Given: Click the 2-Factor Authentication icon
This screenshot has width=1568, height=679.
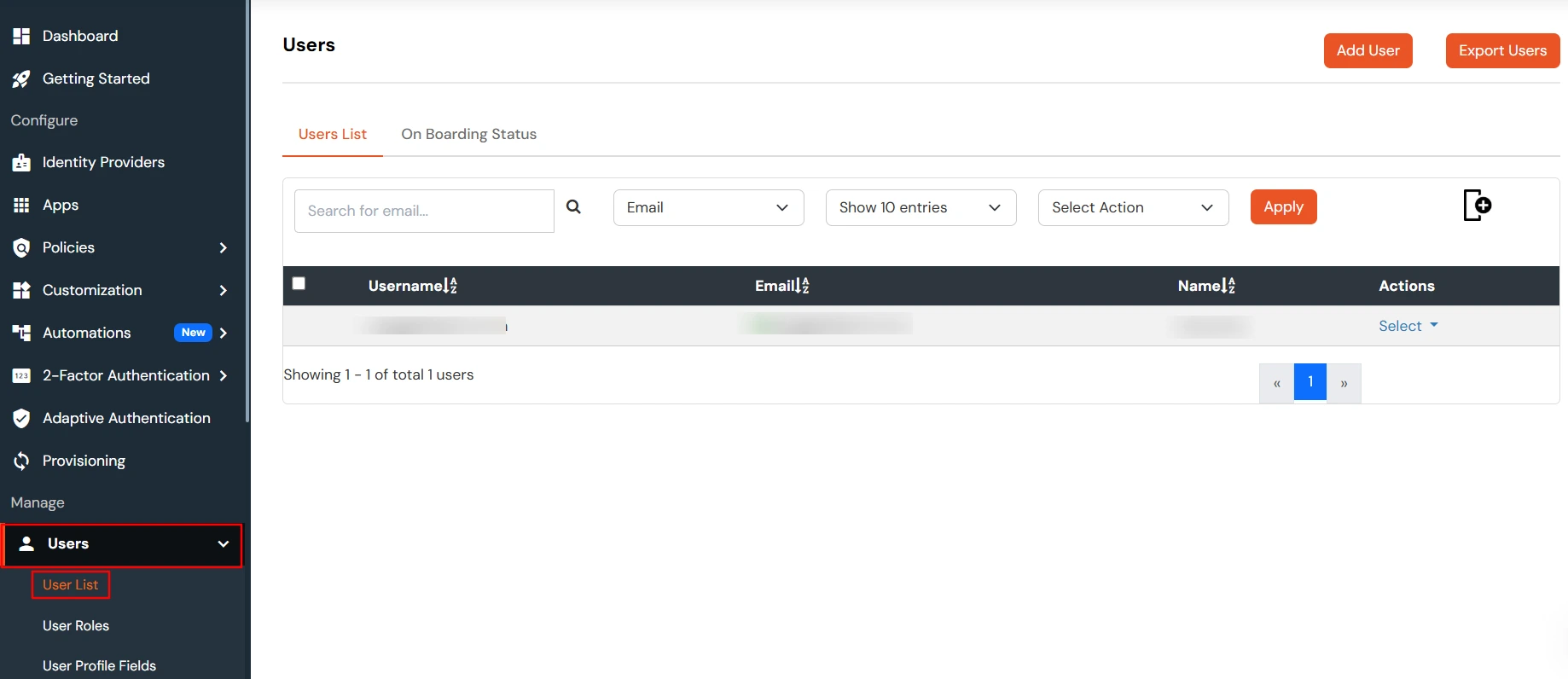Looking at the screenshot, I should click(x=21, y=375).
